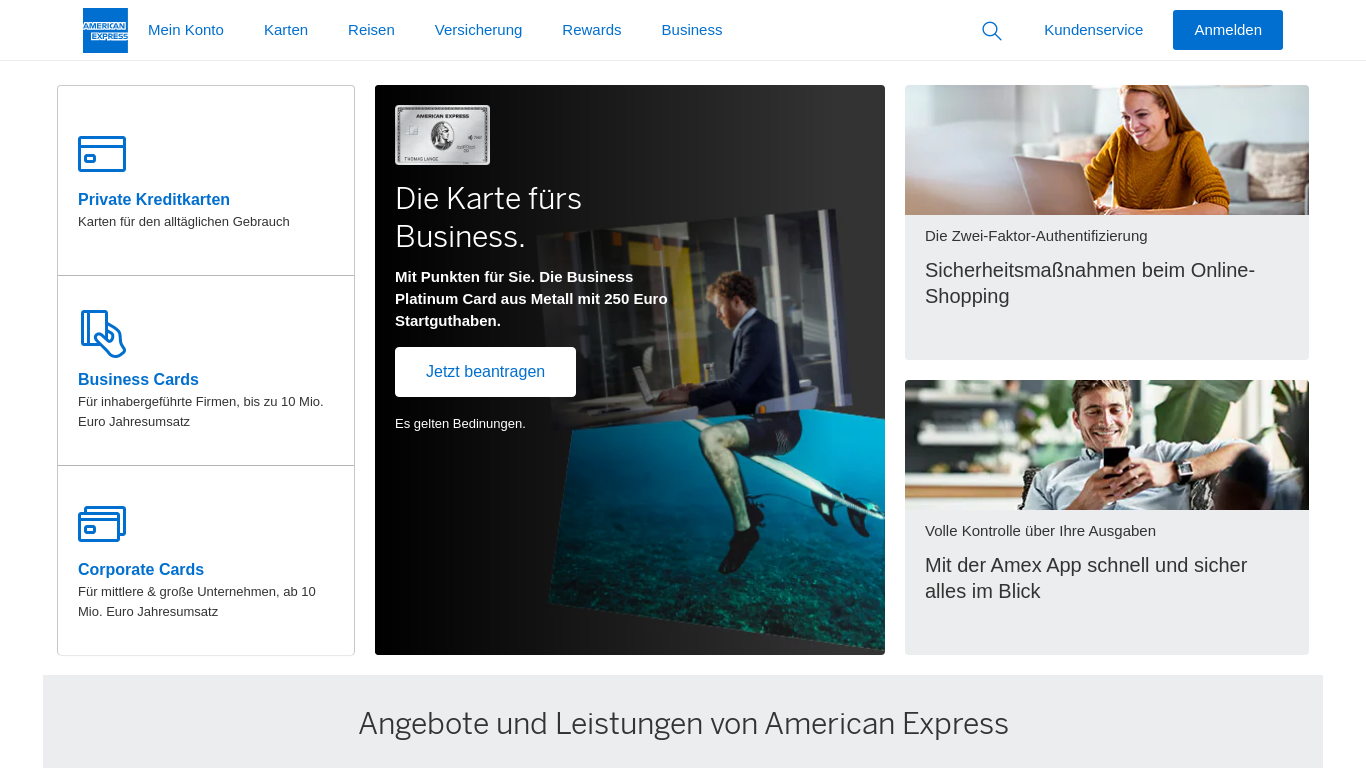Expand the Versicherung navigation menu

pos(478,30)
